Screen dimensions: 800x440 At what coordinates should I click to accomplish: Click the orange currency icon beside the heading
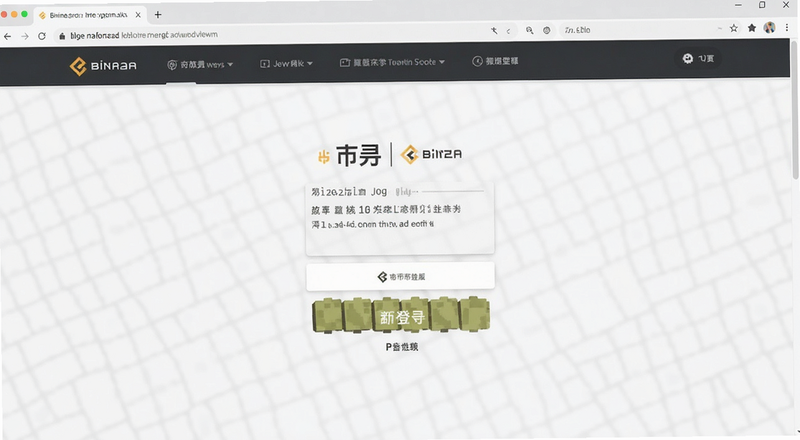[323, 157]
